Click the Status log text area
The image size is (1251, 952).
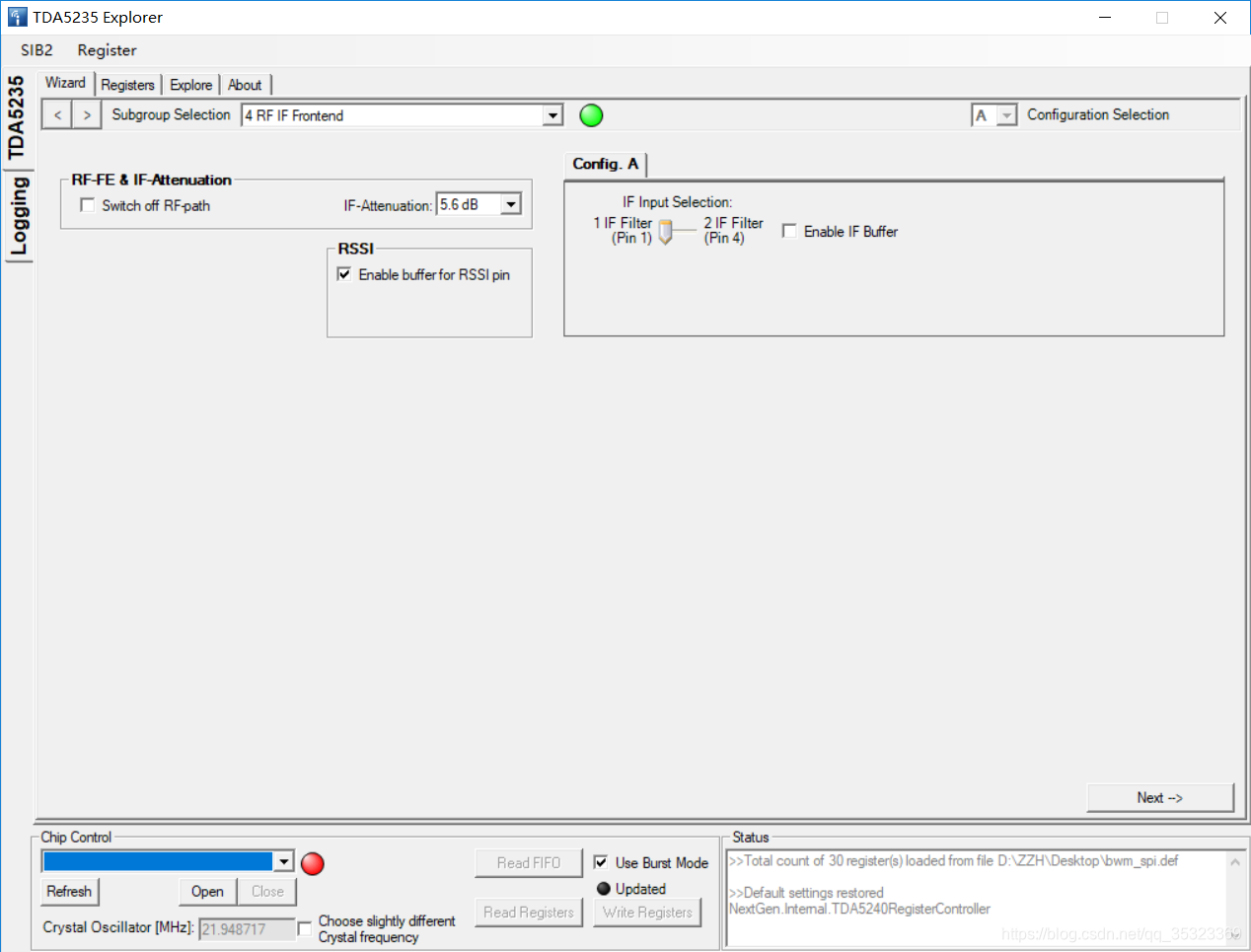click(977, 898)
